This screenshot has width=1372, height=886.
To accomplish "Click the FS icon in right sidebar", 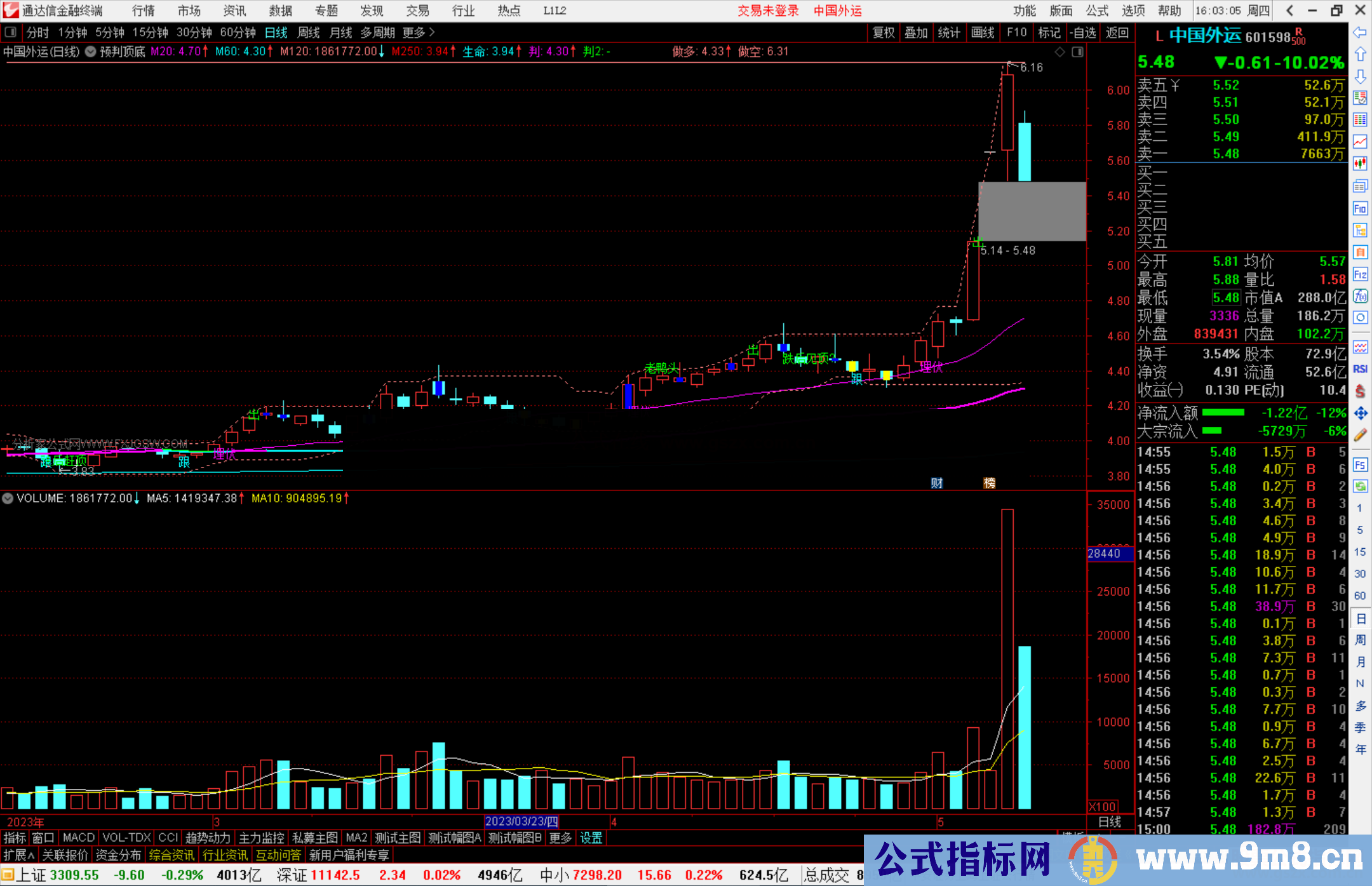I will click(1360, 465).
